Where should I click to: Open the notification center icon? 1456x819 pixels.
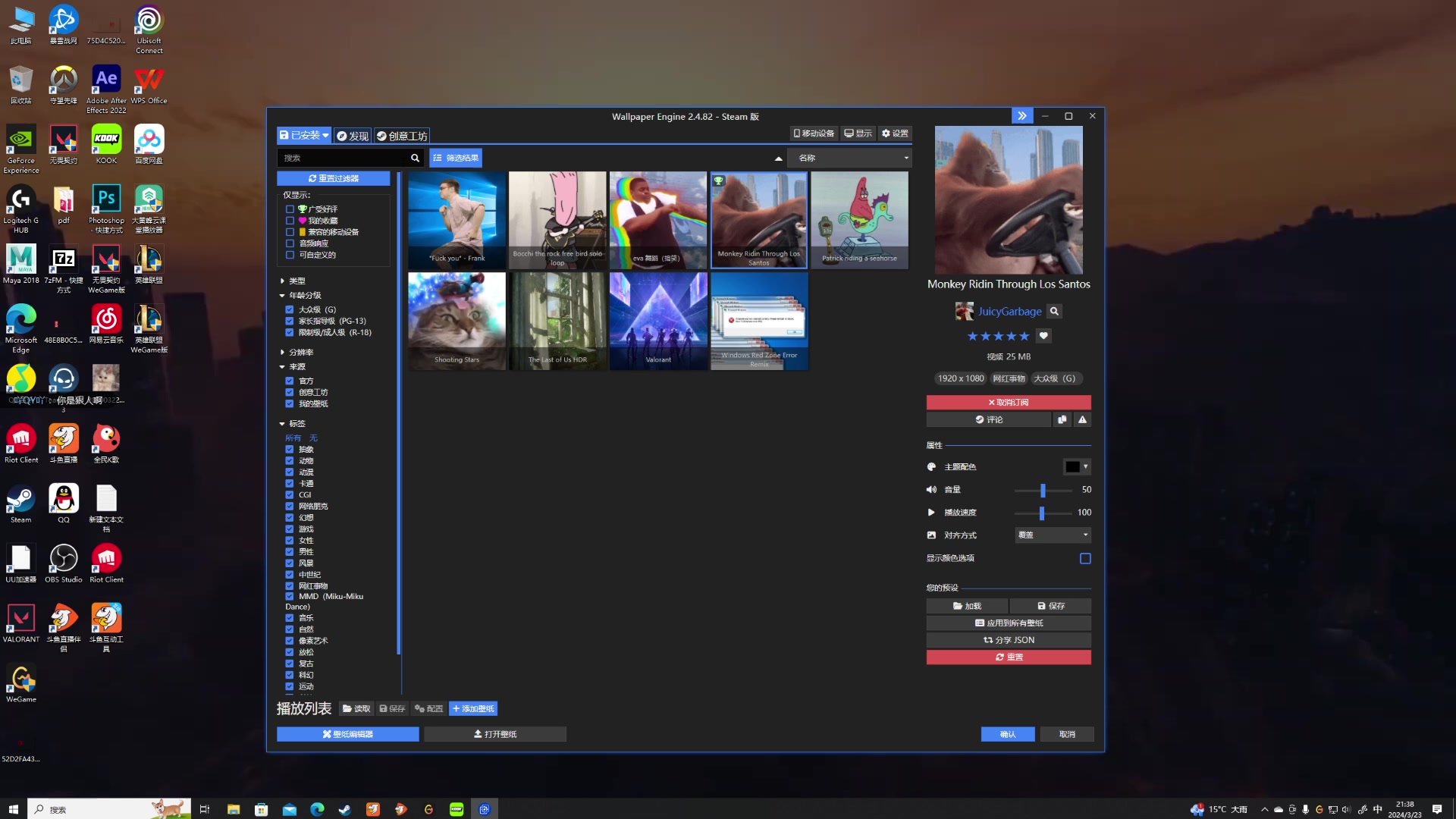coord(1437,809)
